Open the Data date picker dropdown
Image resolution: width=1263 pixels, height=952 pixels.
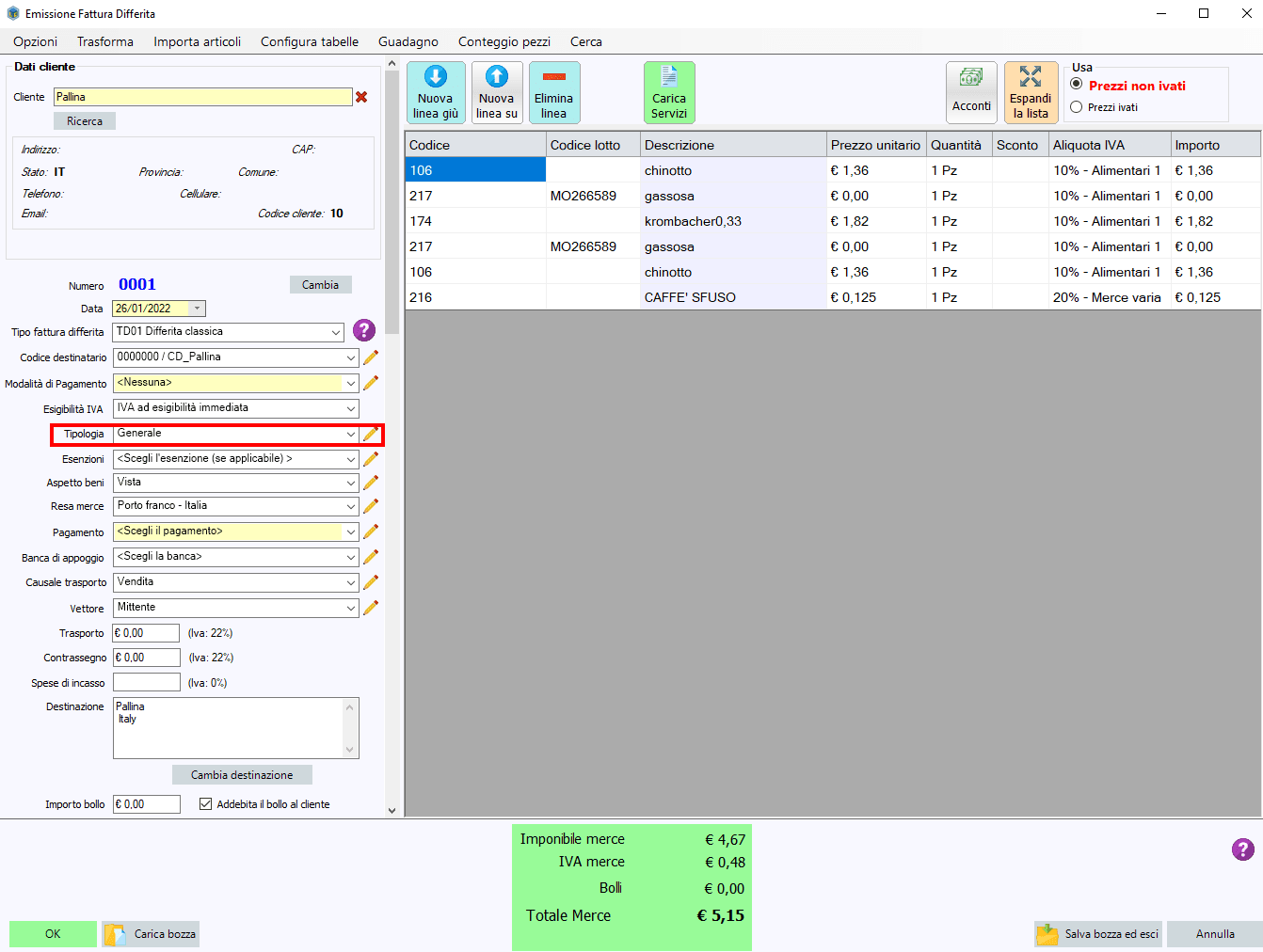(x=197, y=309)
